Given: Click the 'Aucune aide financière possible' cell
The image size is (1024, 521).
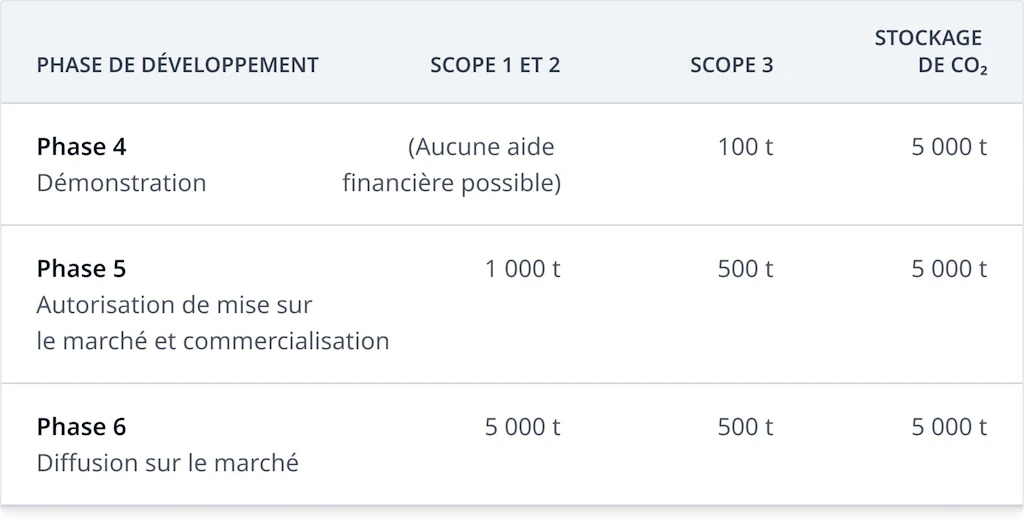Looking at the screenshot, I should 452,165.
